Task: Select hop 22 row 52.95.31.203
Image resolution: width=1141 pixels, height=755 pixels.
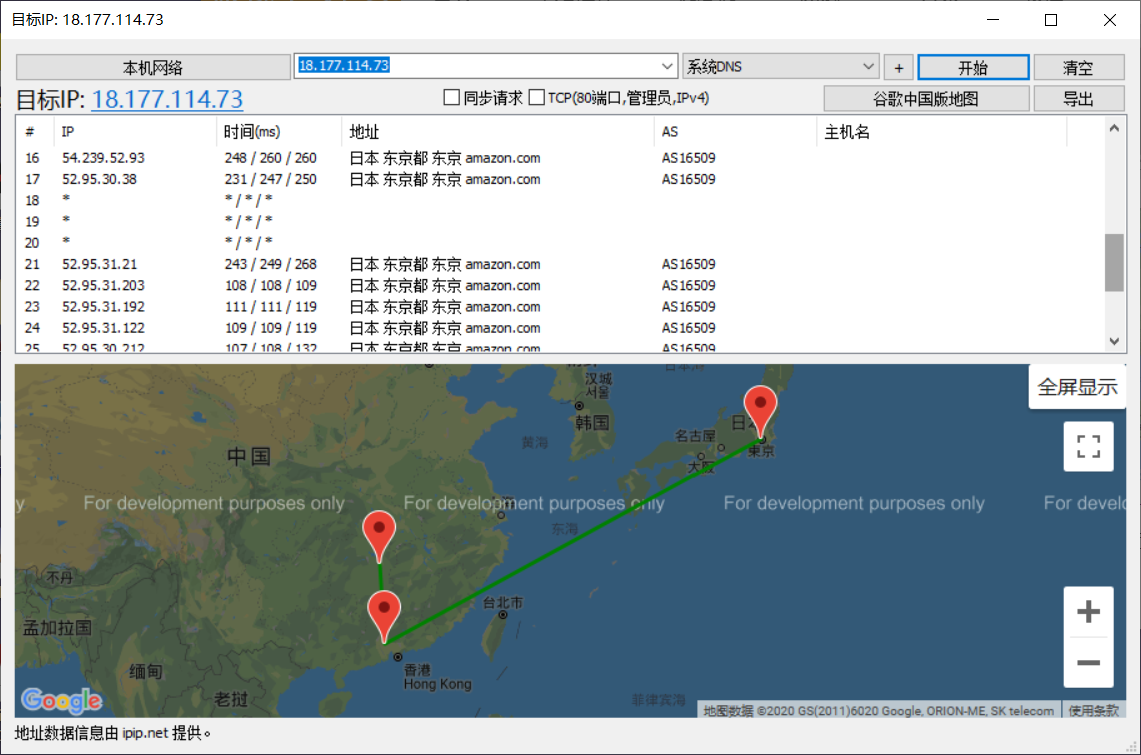Action: [x=103, y=286]
